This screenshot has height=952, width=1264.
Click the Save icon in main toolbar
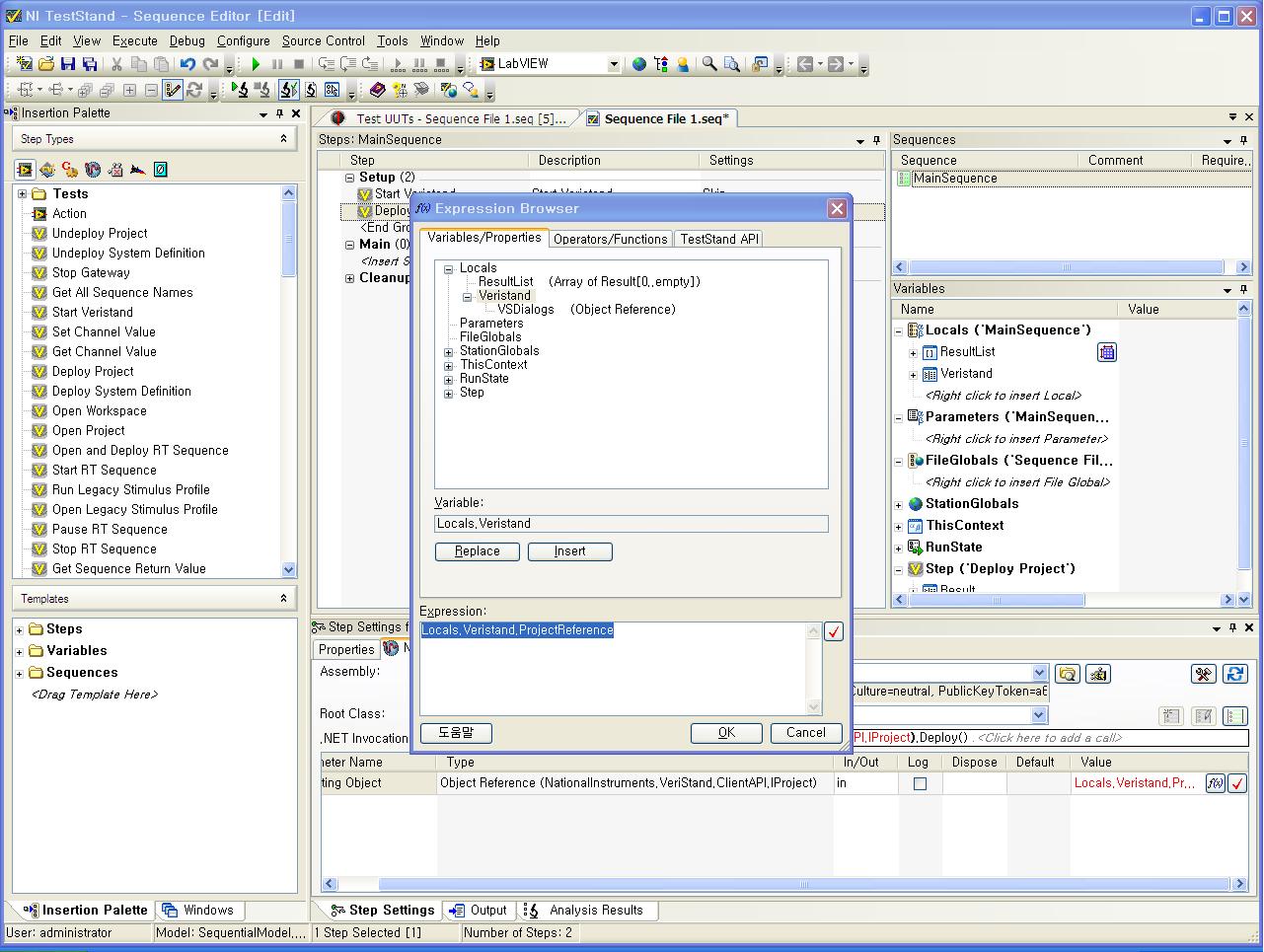point(68,64)
